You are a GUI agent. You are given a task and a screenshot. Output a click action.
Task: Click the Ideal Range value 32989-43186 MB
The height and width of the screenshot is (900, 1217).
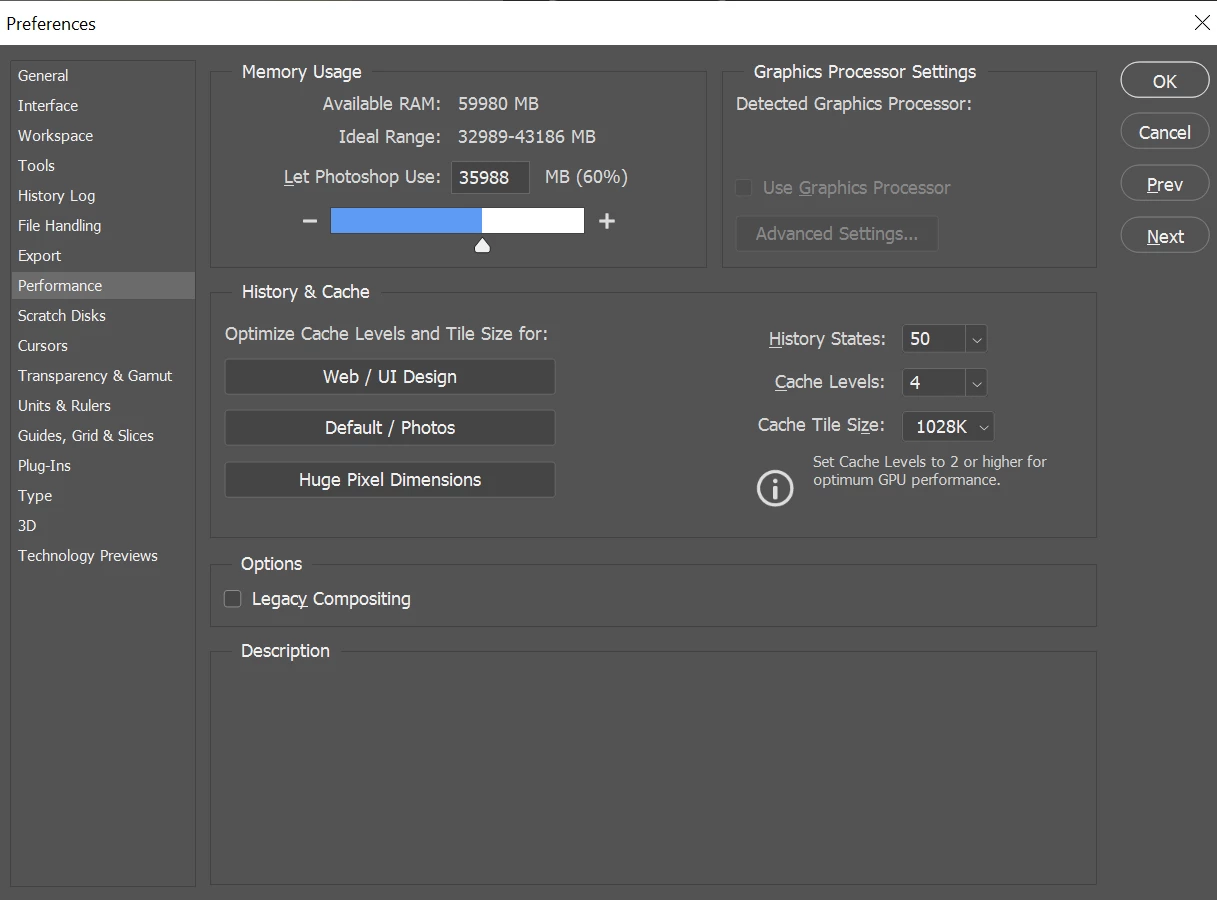point(527,137)
